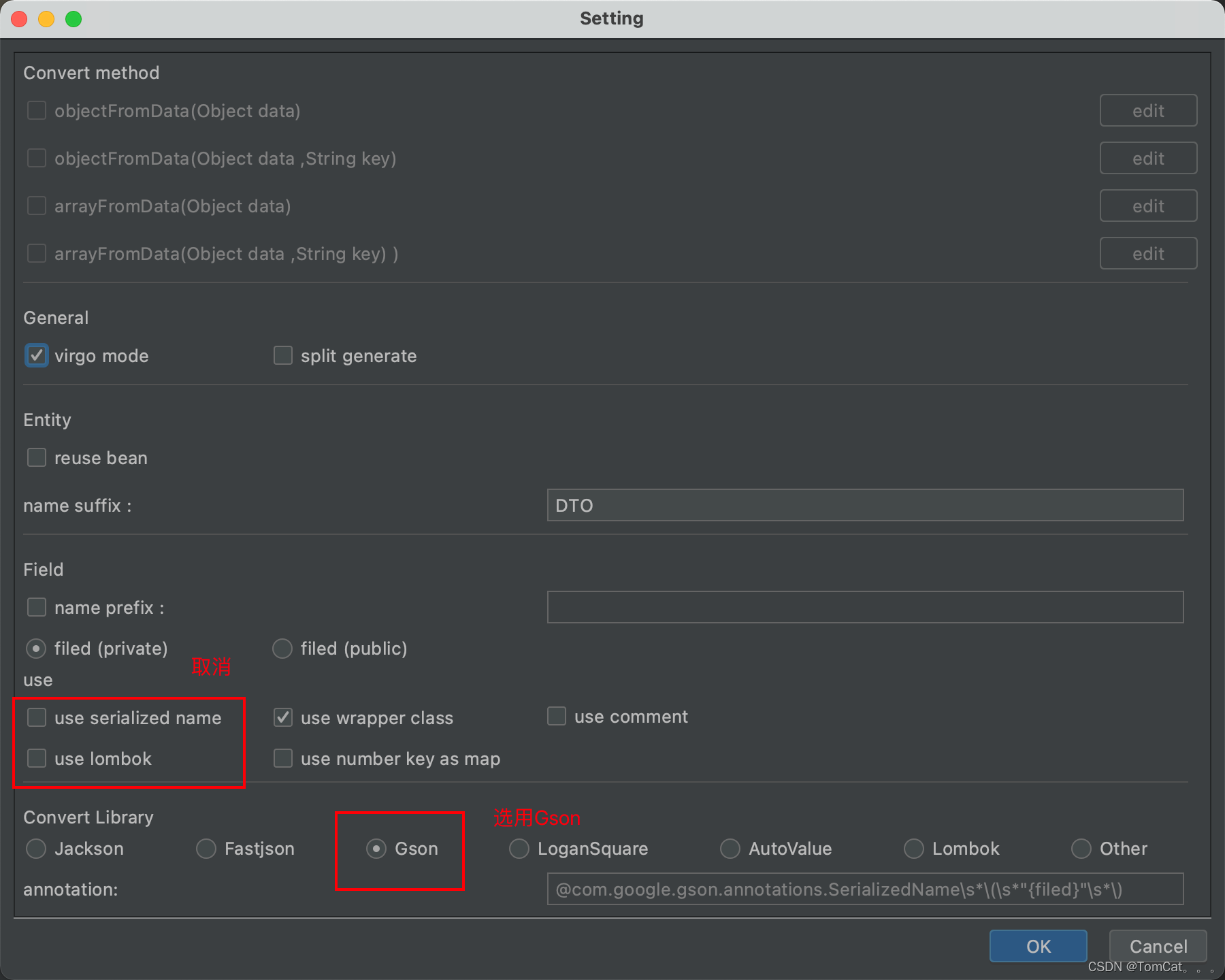Select filed (public) field visibility
Image resolution: width=1225 pixels, height=980 pixels.
pyautogui.click(x=282, y=649)
